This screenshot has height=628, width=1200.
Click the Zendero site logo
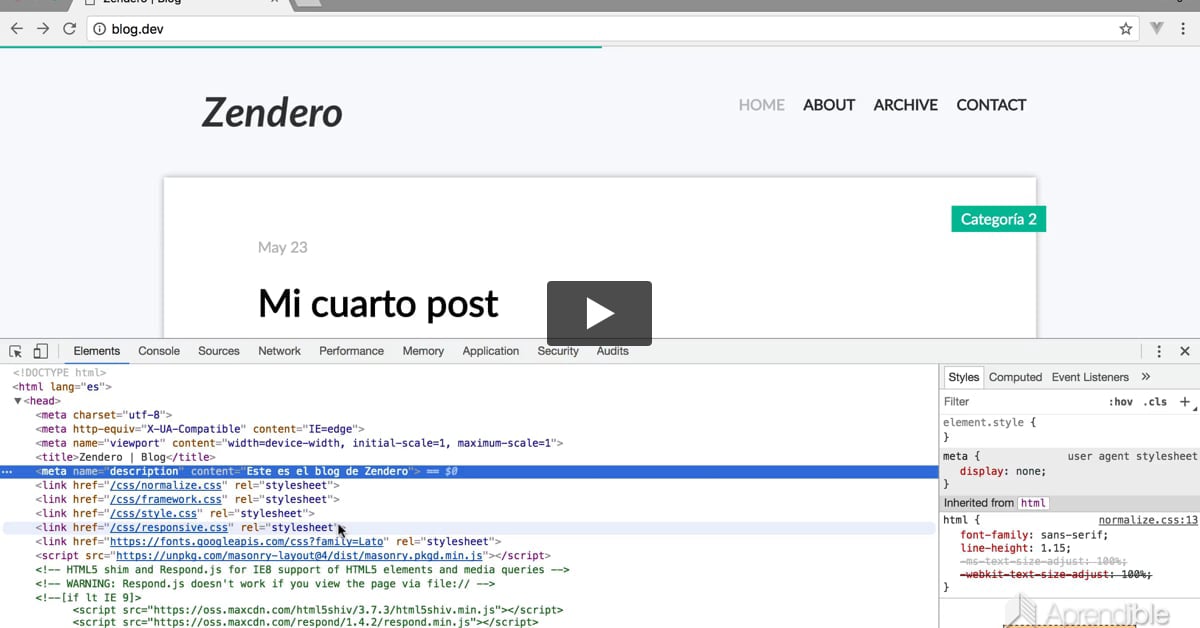coord(272,112)
